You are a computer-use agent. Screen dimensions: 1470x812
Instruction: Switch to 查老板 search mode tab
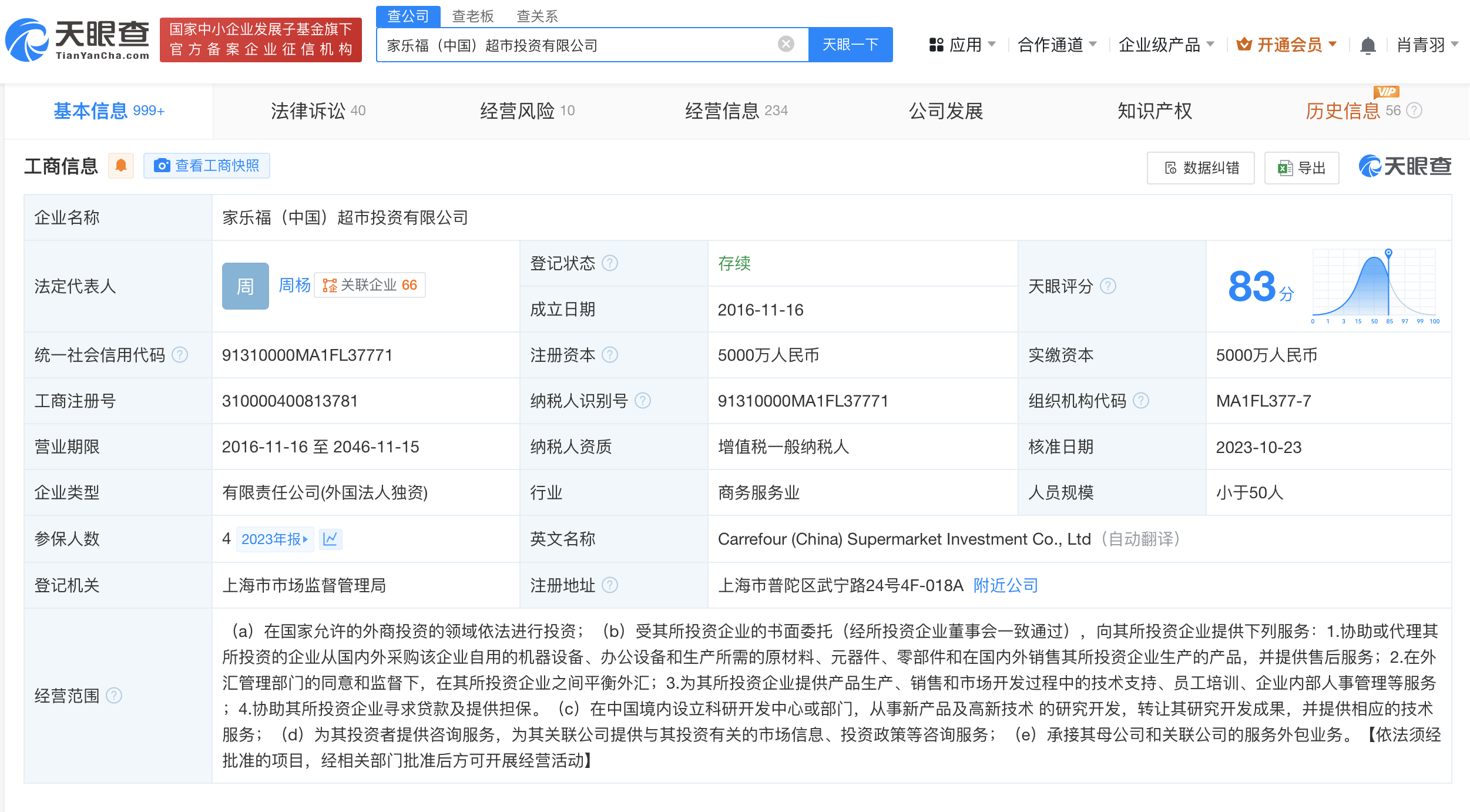coord(472,16)
